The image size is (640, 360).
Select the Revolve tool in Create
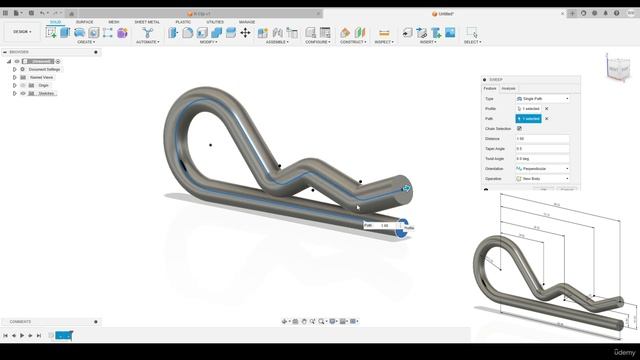coord(79,33)
